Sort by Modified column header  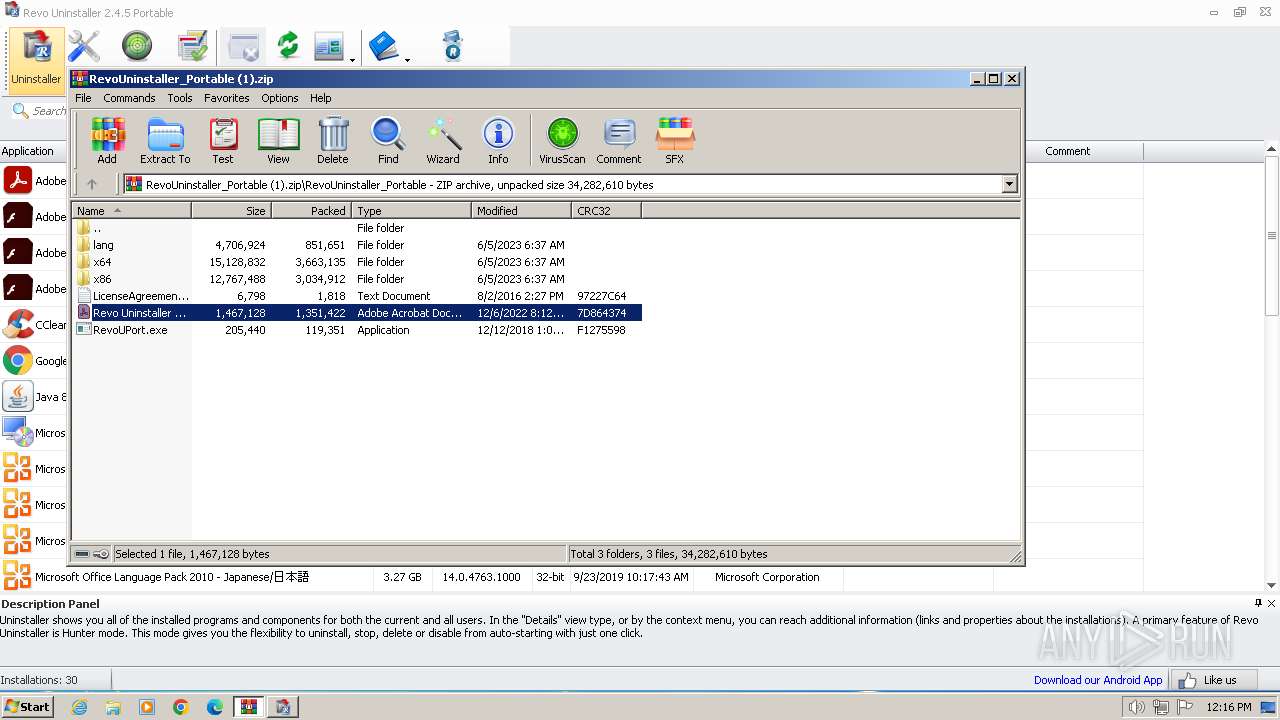(x=521, y=211)
